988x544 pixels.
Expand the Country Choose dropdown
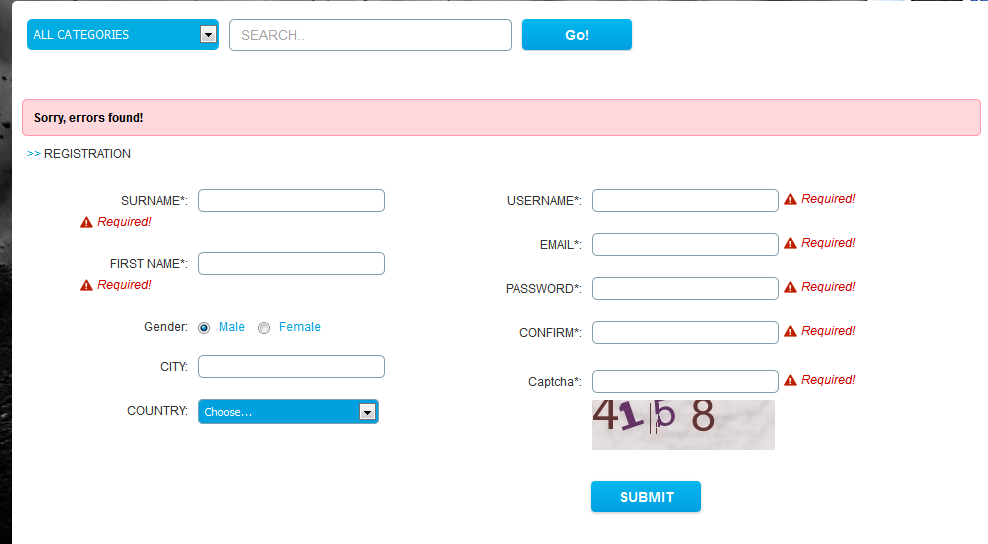click(x=288, y=412)
